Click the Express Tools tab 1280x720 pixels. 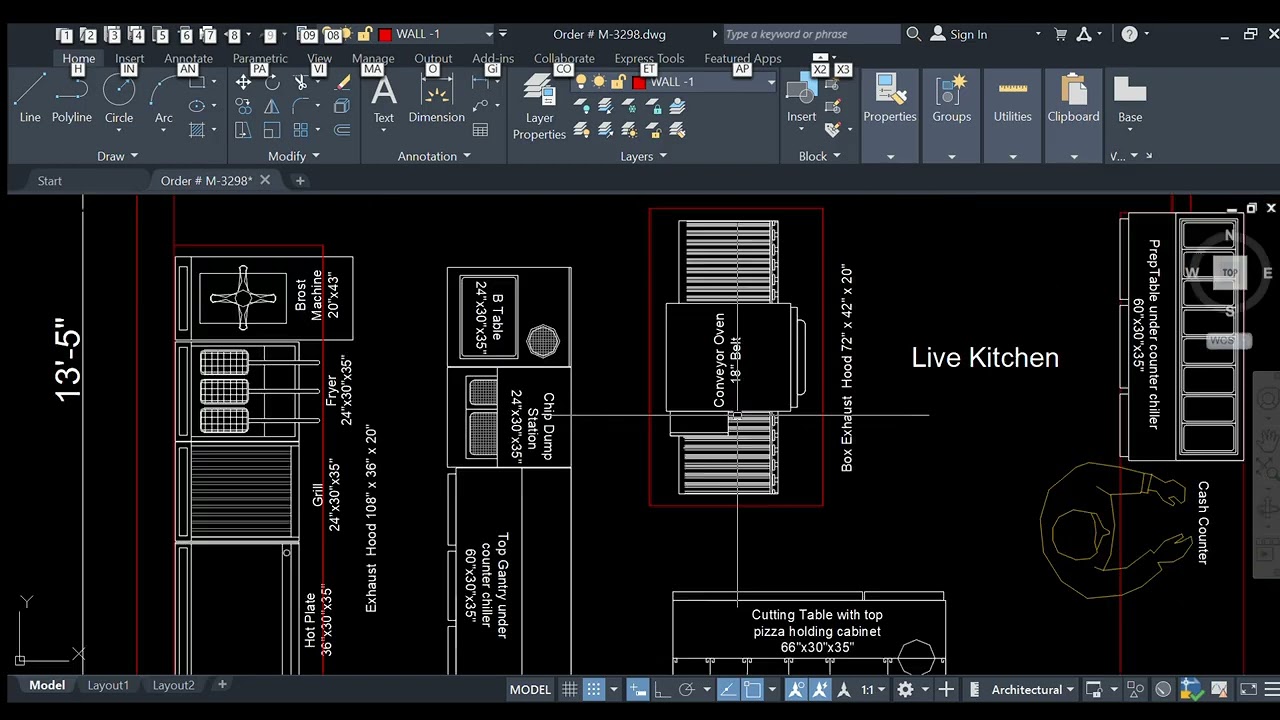click(x=649, y=59)
